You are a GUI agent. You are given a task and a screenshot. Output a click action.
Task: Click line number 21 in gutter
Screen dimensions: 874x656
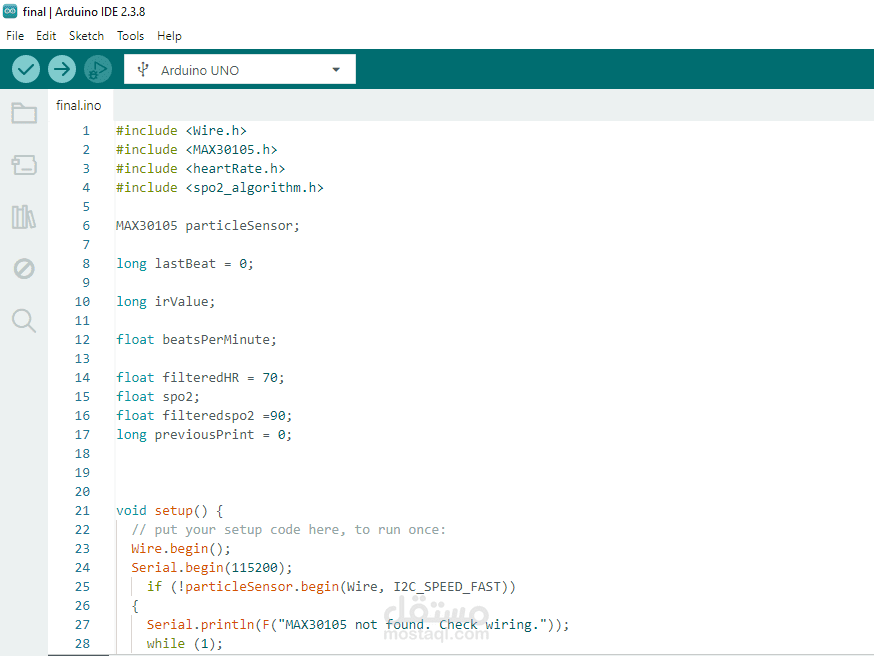(82, 511)
